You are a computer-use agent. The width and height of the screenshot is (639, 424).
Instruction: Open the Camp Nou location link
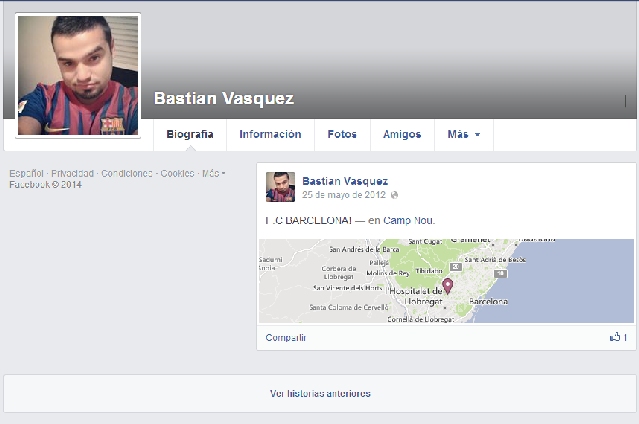[409, 221]
